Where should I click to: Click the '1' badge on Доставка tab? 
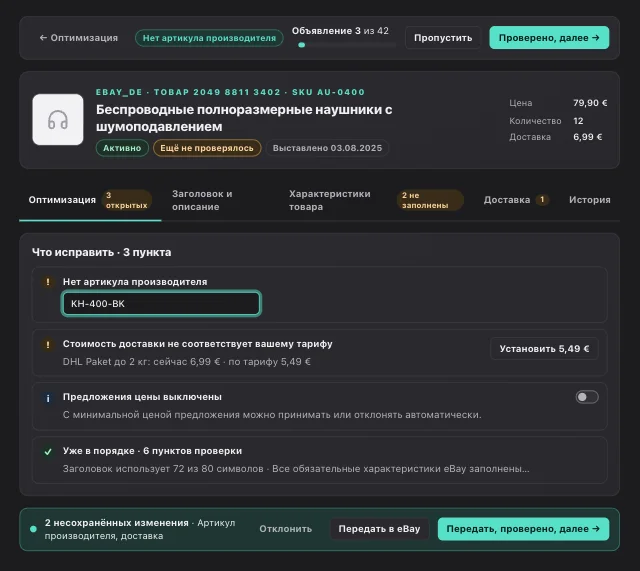(542, 200)
